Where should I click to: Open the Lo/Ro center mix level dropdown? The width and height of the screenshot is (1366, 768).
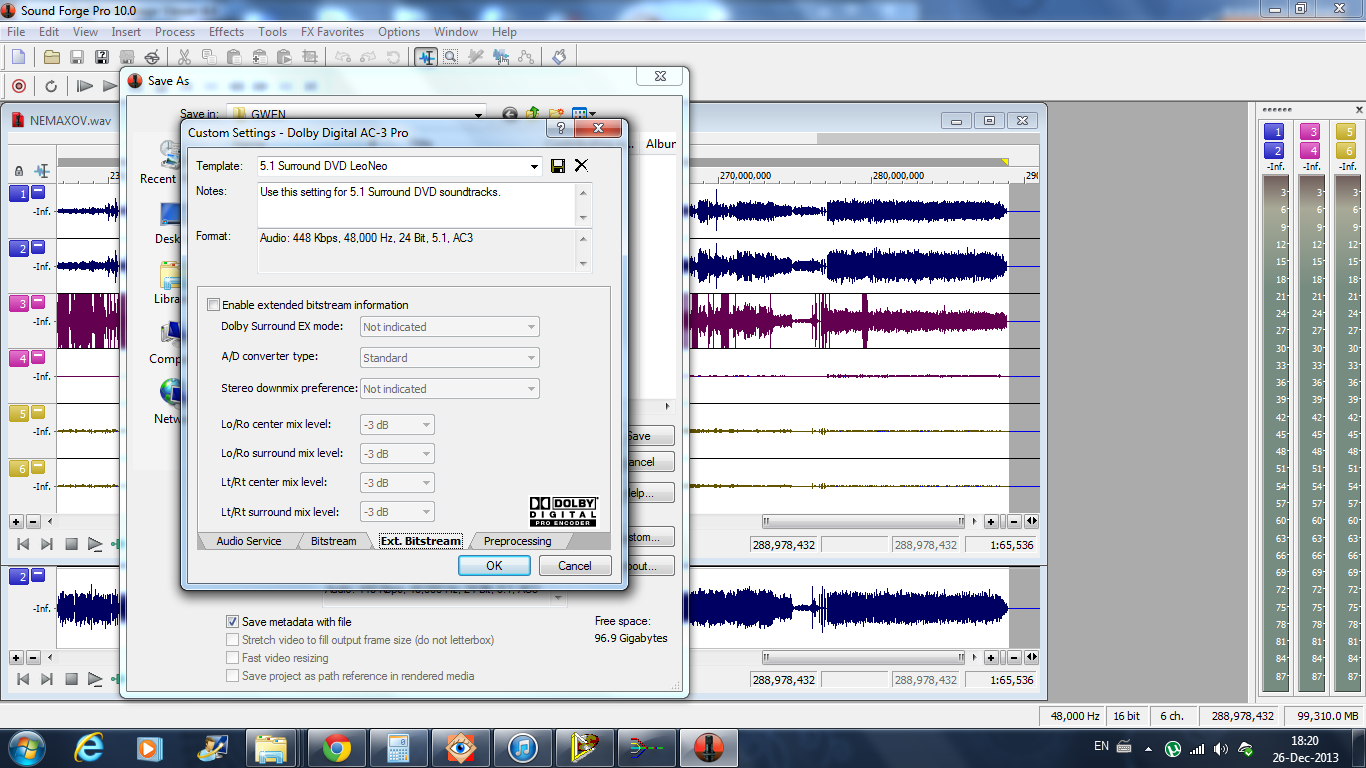pos(427,425)
